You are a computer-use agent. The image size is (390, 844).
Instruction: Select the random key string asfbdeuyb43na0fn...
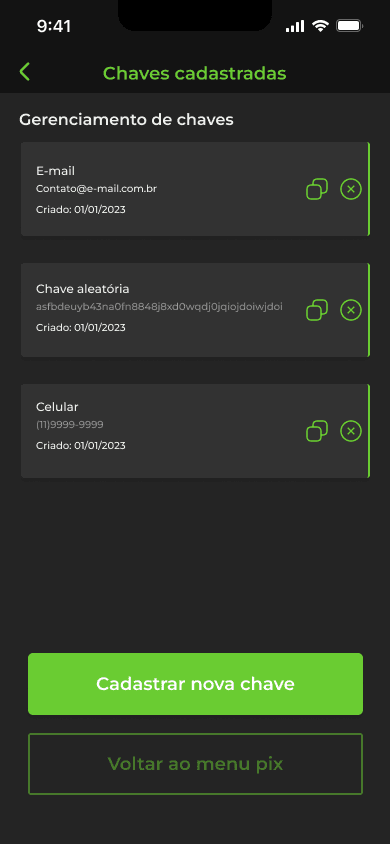159,307
